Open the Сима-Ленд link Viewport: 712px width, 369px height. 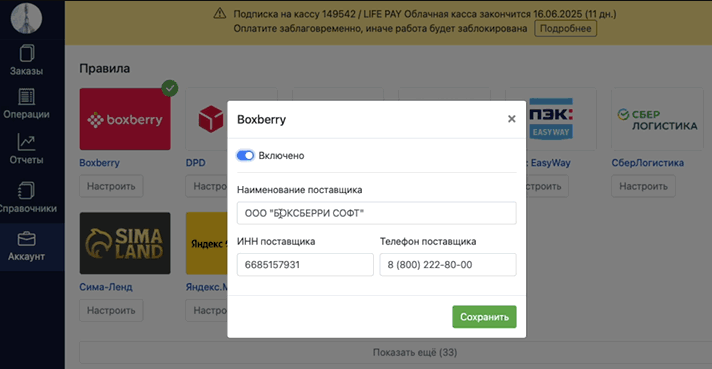(x=106, y=287)
